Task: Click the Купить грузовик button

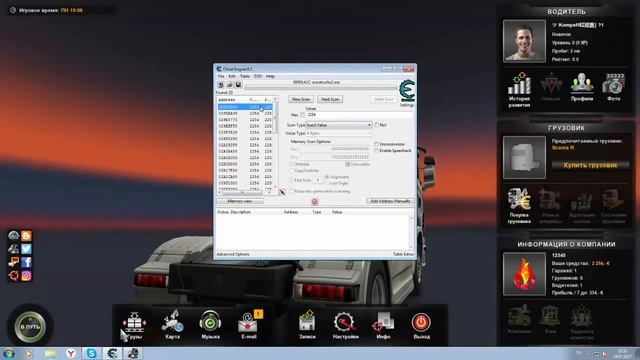Action: point(590,165)
